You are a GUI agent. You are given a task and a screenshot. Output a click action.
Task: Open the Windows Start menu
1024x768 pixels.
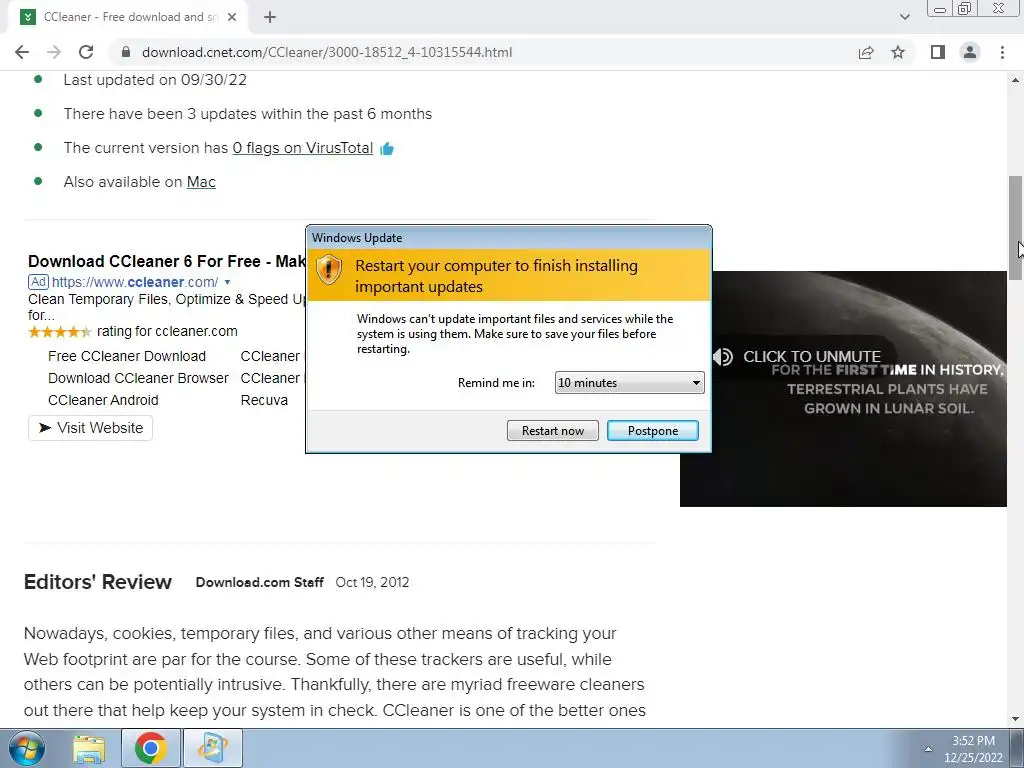tap(27, 748)
